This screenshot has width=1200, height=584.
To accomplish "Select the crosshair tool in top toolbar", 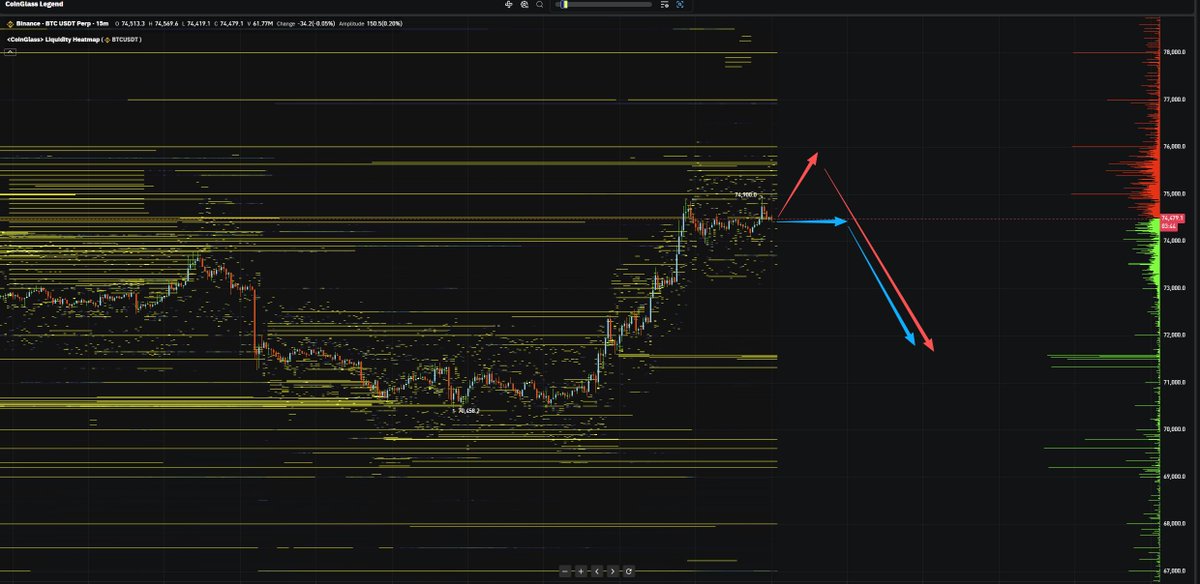I will click(509, 5).
